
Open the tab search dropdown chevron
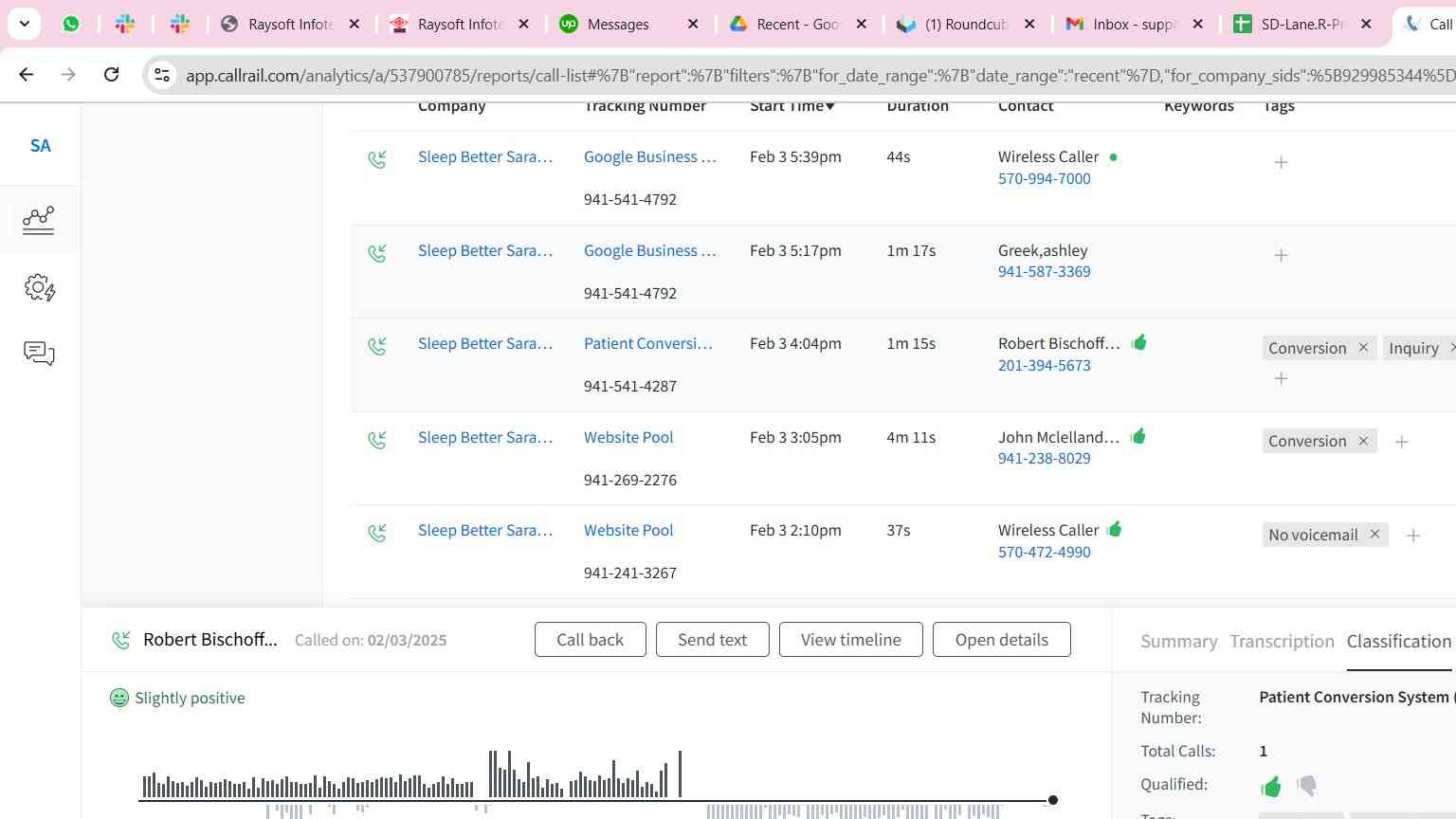[x=24, y=24]
